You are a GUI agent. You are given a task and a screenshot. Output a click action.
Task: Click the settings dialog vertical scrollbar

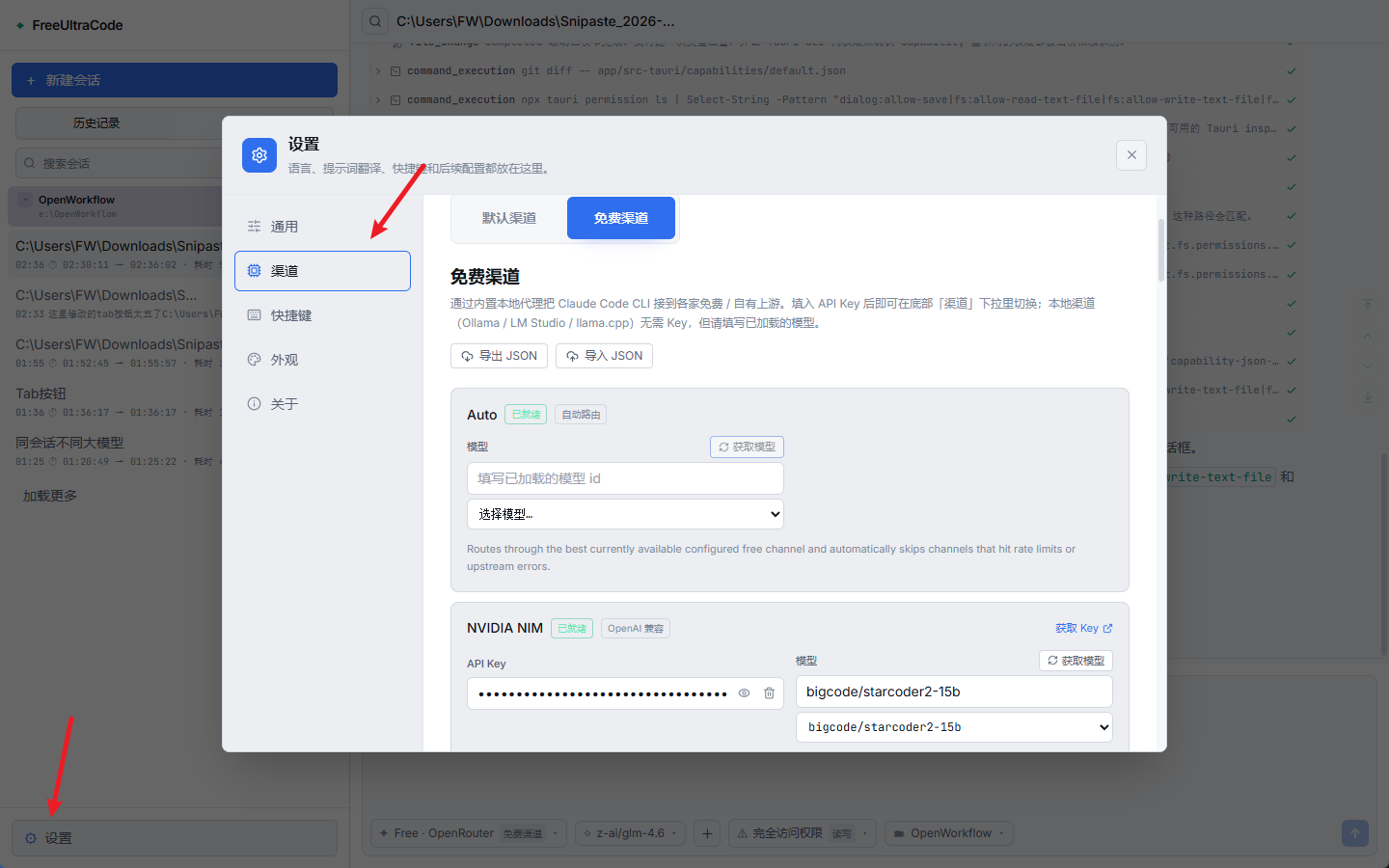(1161, 249)
